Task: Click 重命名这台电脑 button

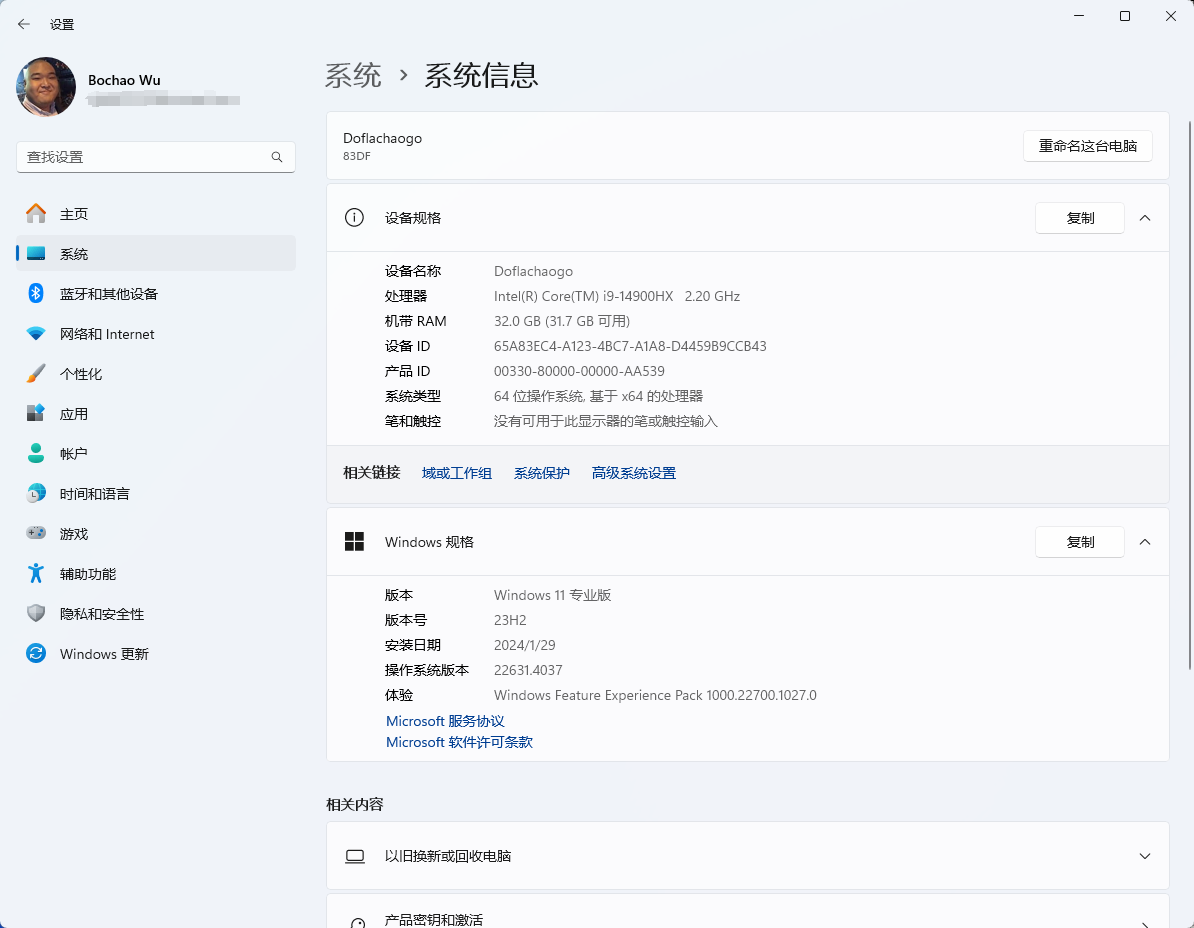Action: pos(1087,145)
